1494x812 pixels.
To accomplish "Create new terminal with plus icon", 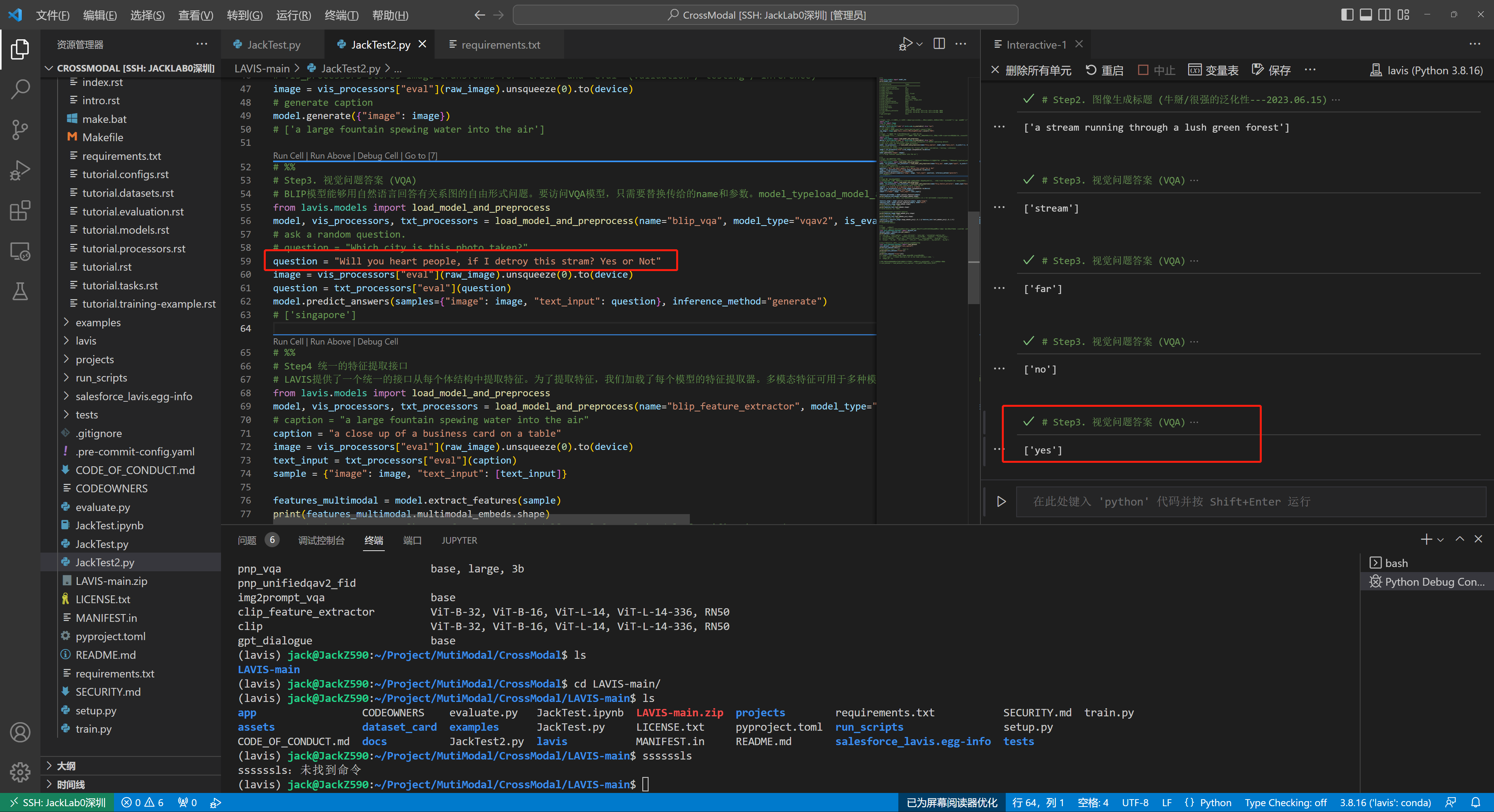I will pos(1426,539).
